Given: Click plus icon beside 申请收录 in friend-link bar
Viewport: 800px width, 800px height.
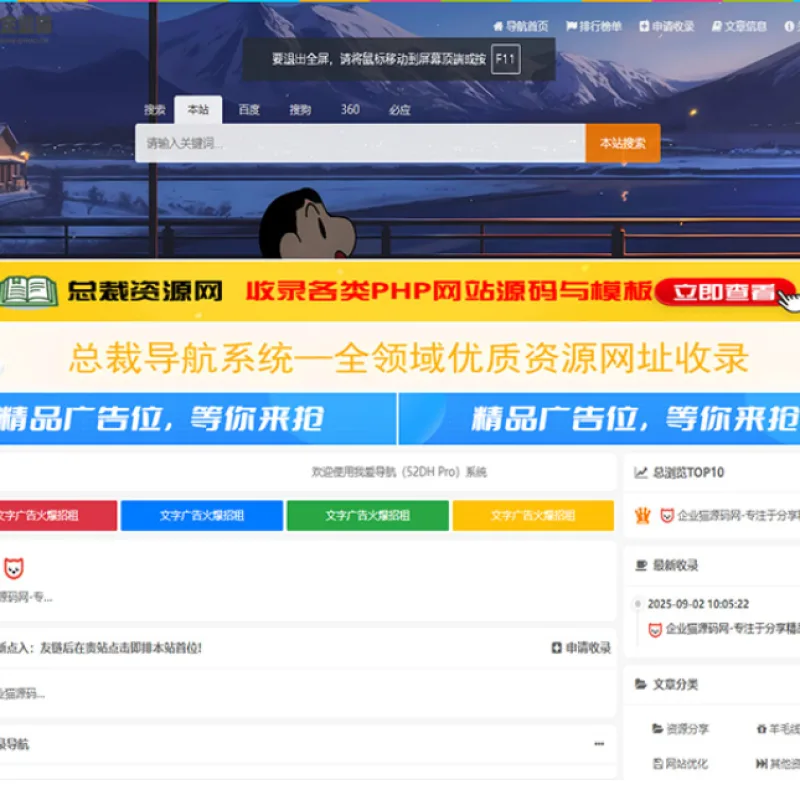Looking at the screenshot, I should [557, 647].
